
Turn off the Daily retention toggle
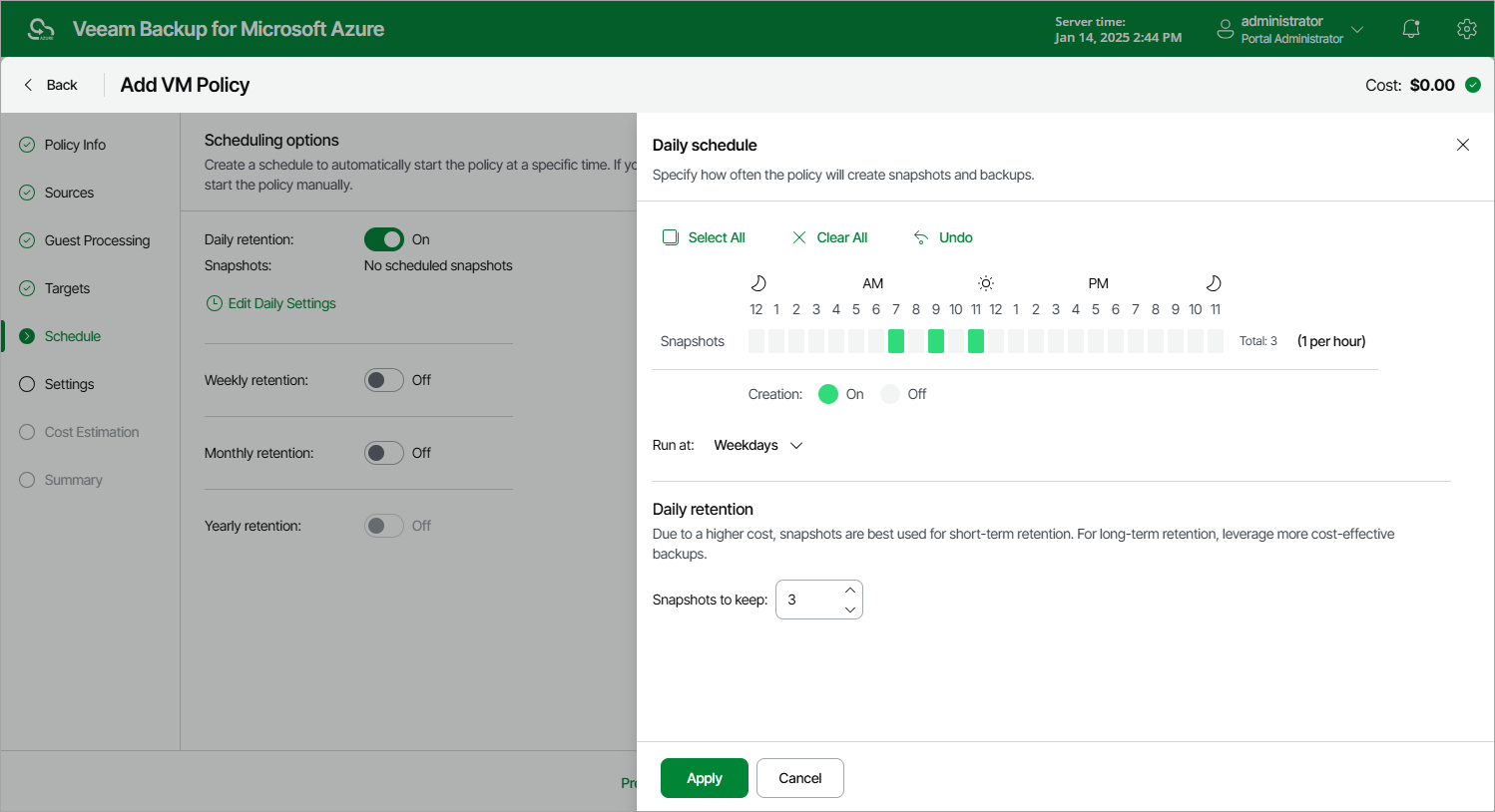(384, 239)
